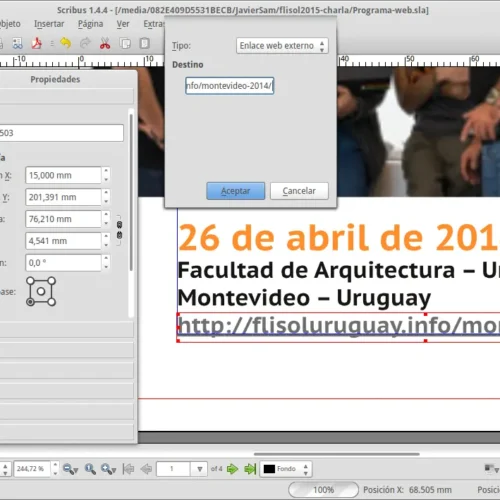Open the Extras menu

(x=154, y=24)
